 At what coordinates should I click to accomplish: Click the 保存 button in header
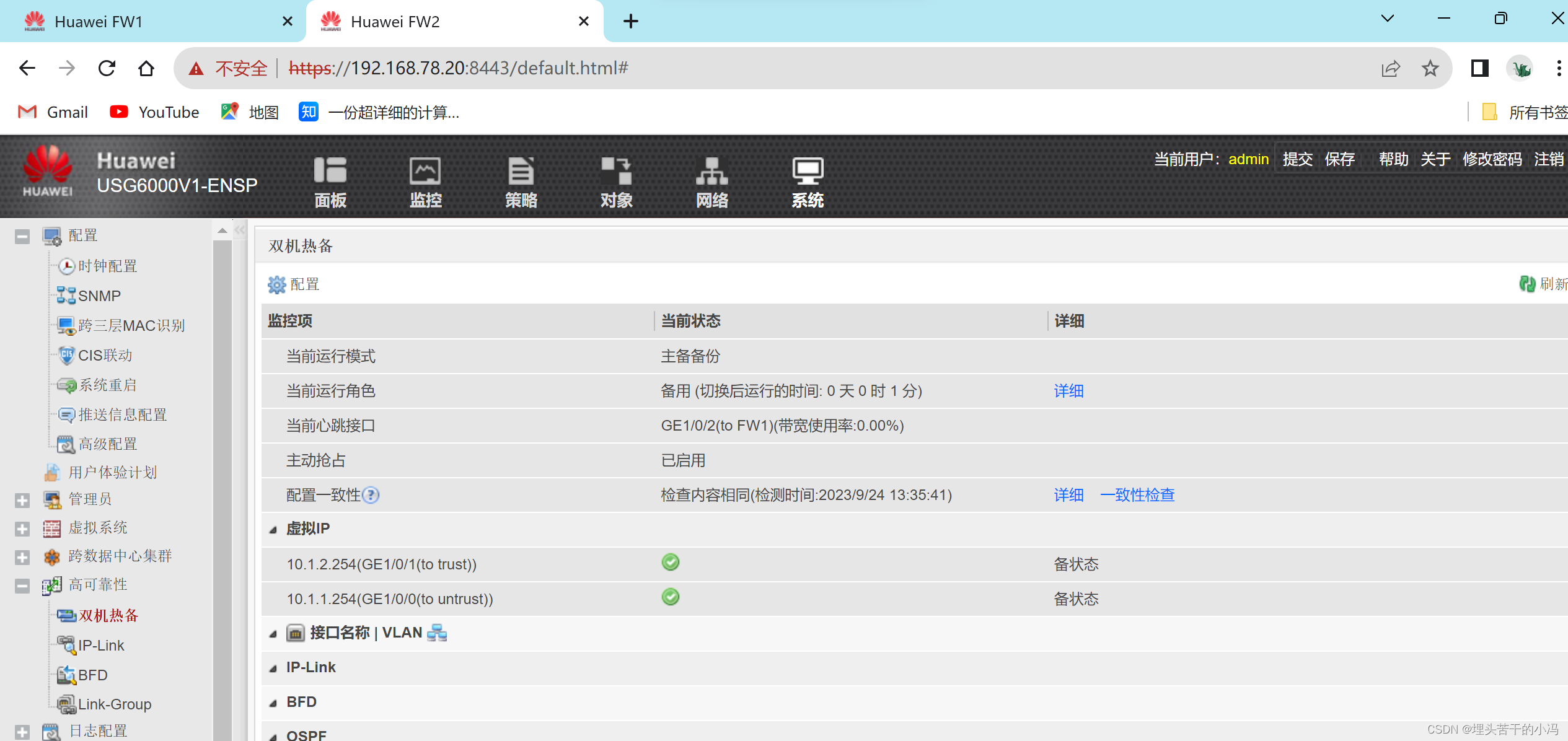(x=1339, y=159)
